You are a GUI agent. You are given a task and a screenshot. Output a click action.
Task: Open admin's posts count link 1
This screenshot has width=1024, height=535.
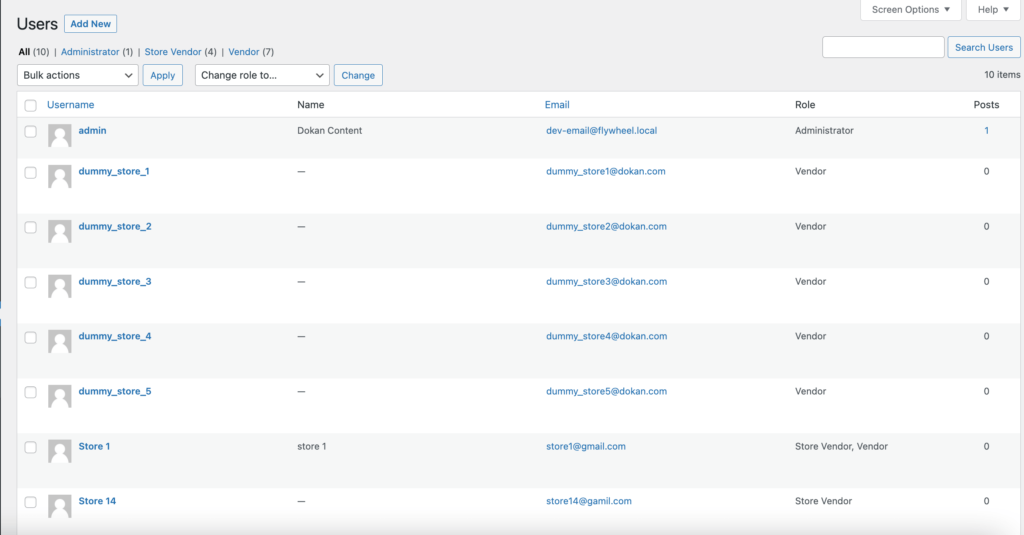coord(986,131)
